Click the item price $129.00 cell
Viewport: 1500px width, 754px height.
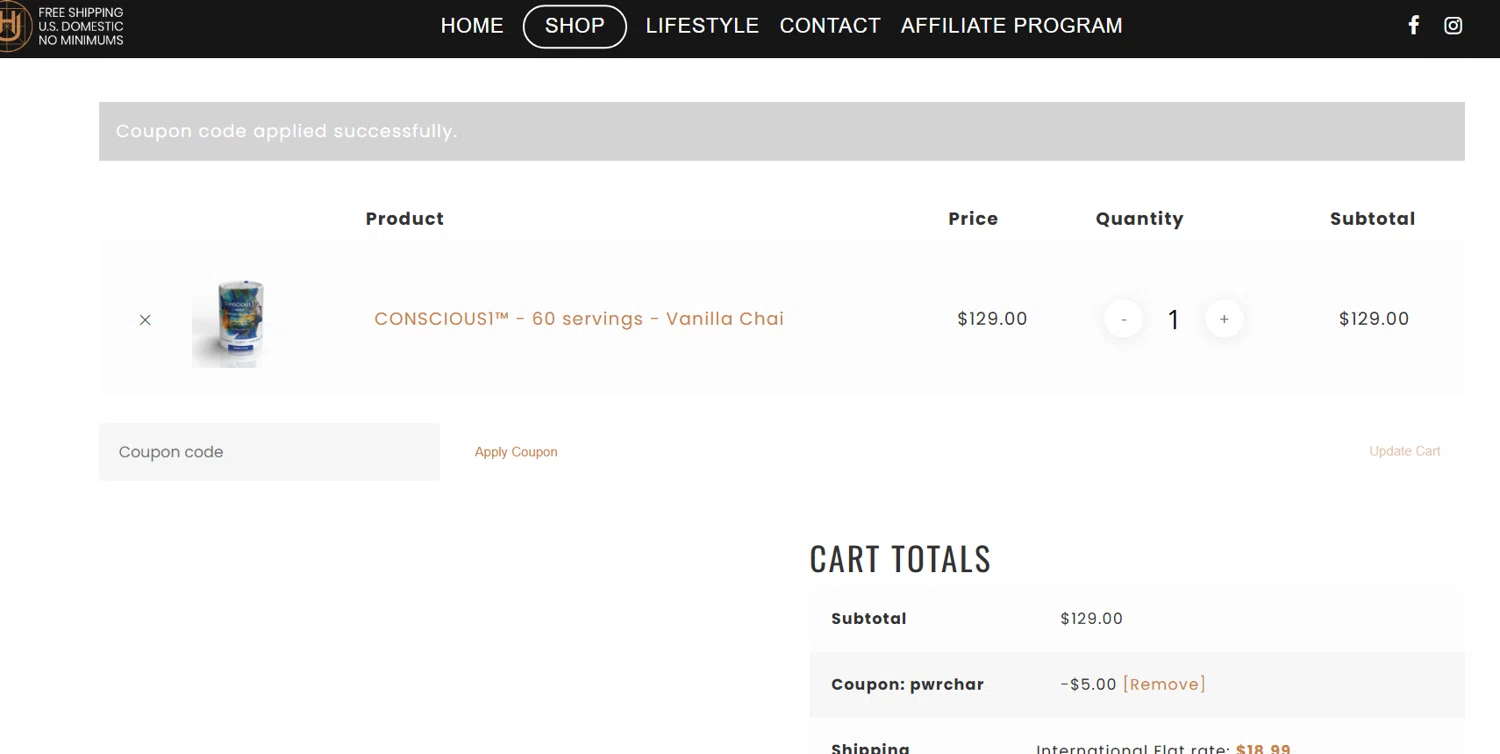(992, 319)
